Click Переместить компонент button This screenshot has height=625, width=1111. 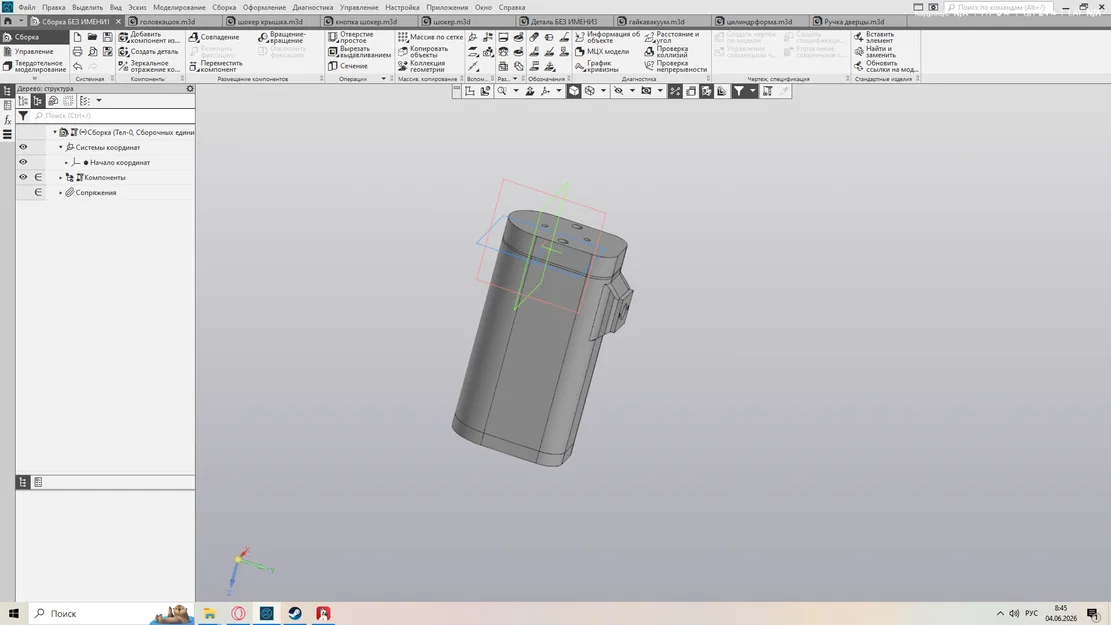[215, 66]
